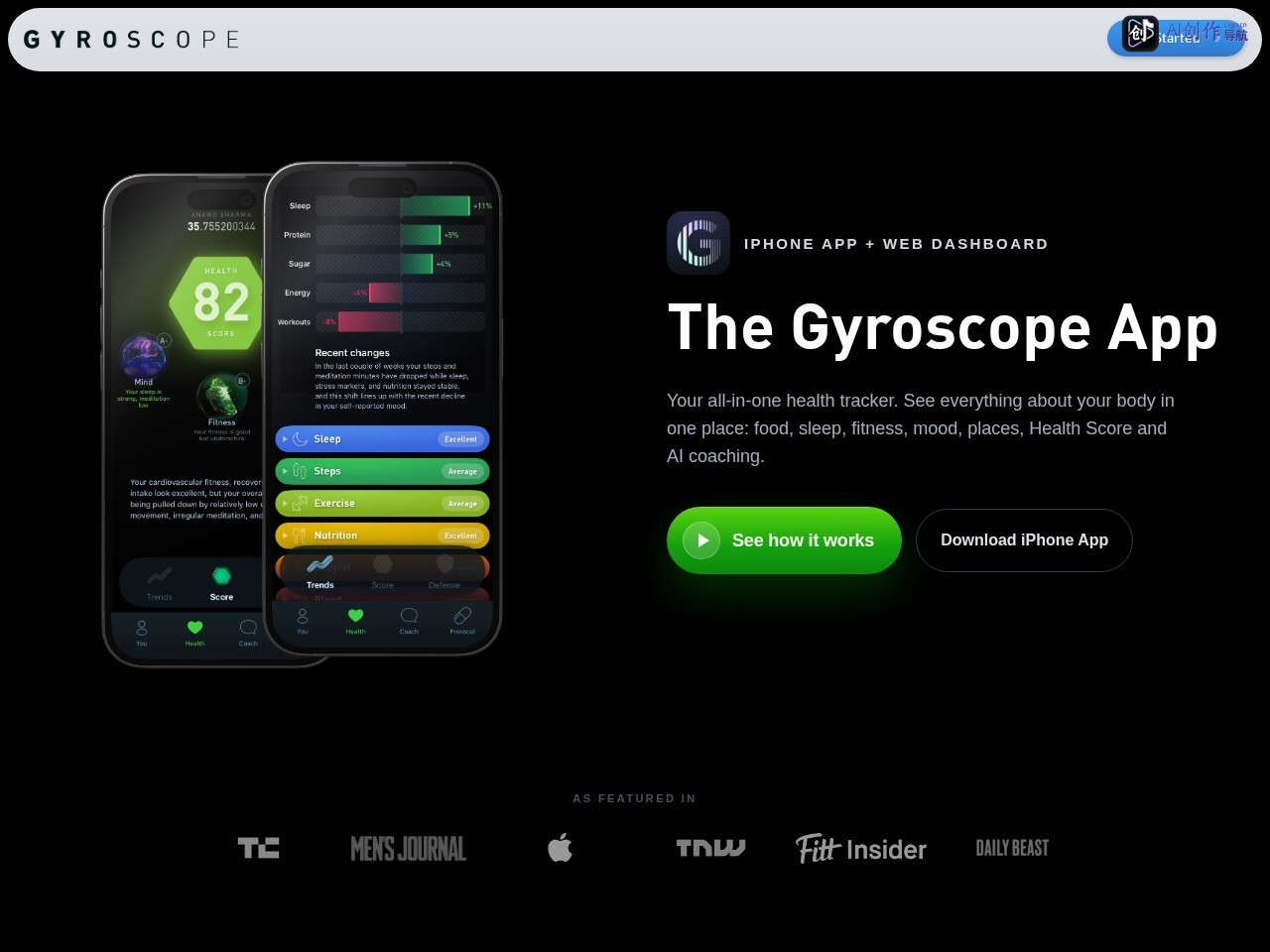Expand the blue Sleep row triangle
Screen dimensions: 1270x952
[x=285, y=438]
